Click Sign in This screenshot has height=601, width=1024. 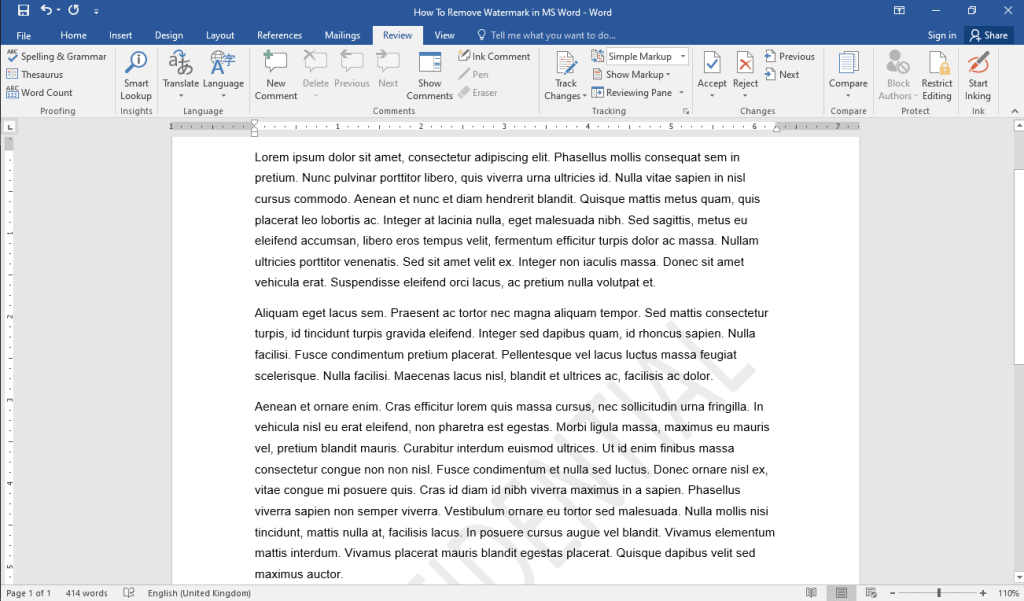pos(942,35)
